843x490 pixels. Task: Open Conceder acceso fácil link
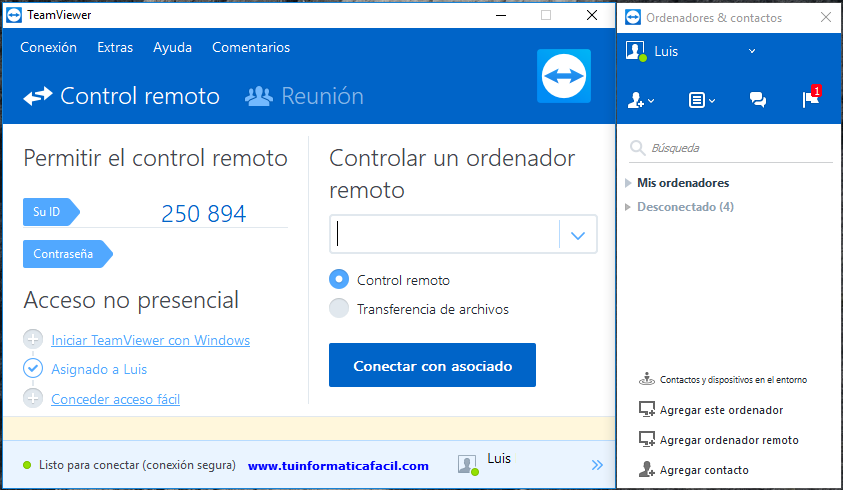(116, 399)
